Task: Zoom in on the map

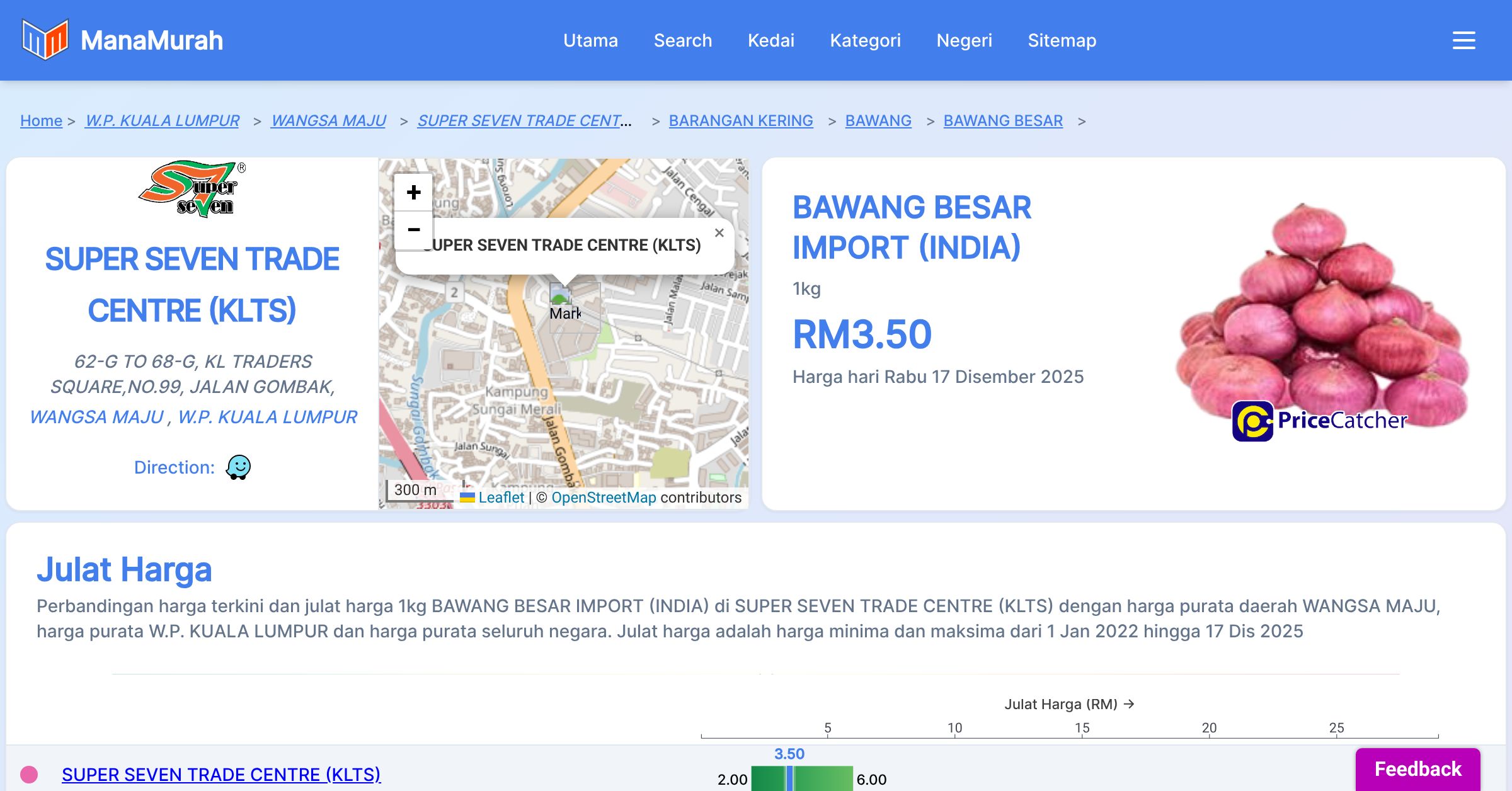Action: point(413,192)
